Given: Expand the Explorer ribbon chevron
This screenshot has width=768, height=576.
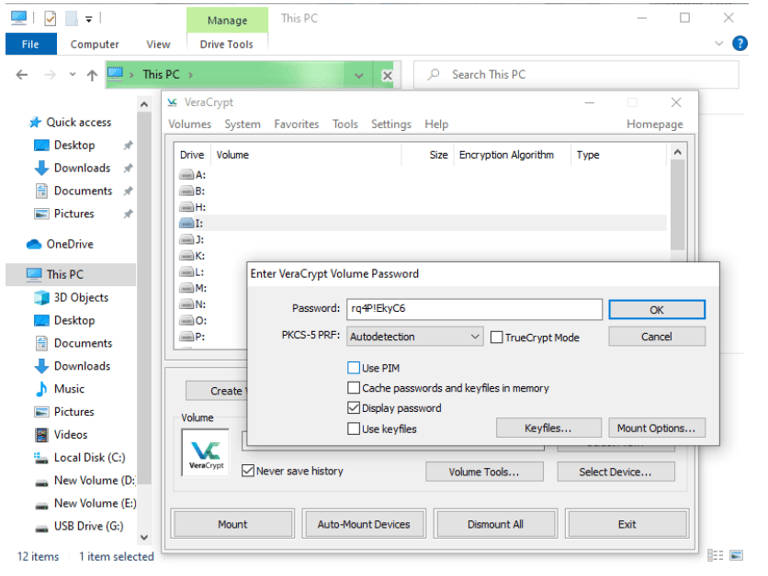Looking at the screenshot, I should [719, 44].
